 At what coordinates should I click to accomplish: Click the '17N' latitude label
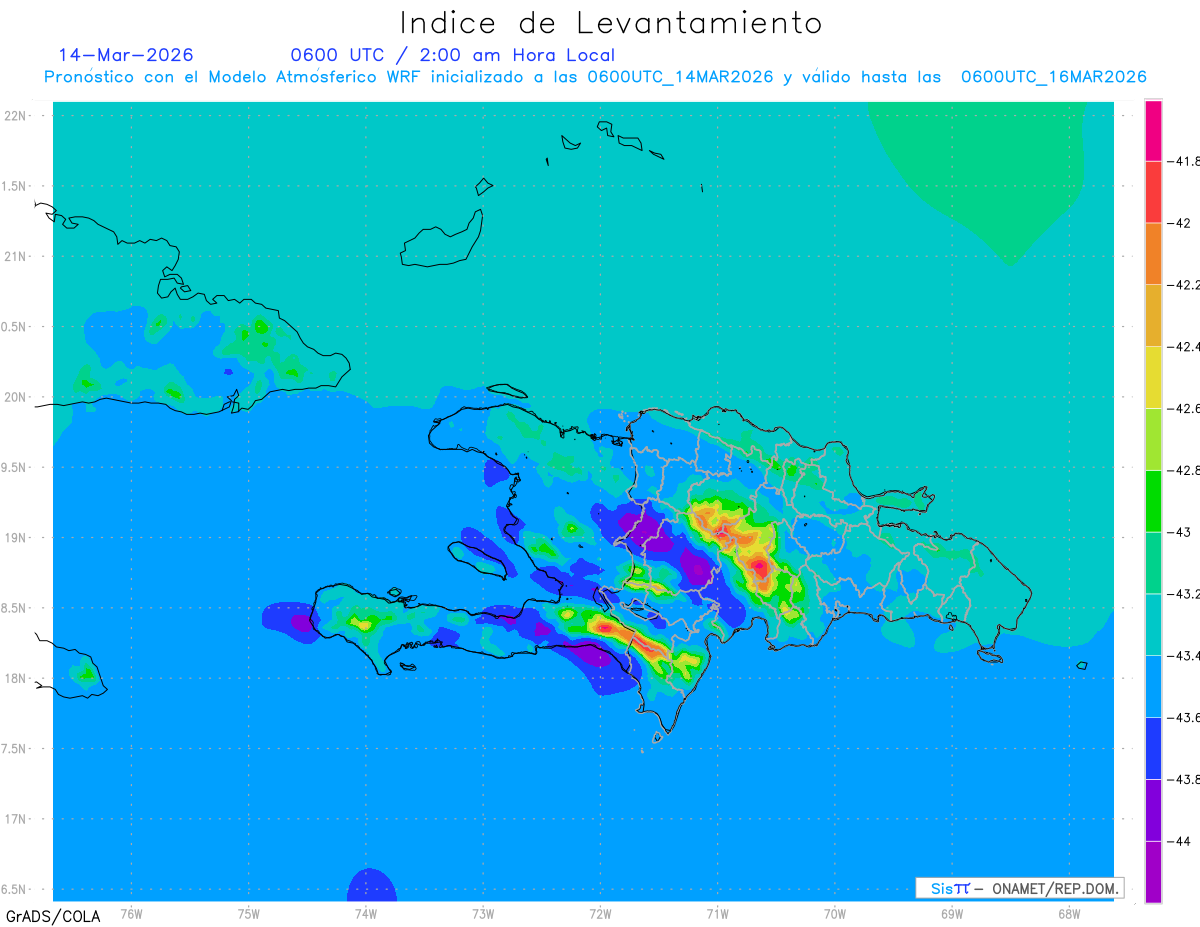[x=16, y=820]
